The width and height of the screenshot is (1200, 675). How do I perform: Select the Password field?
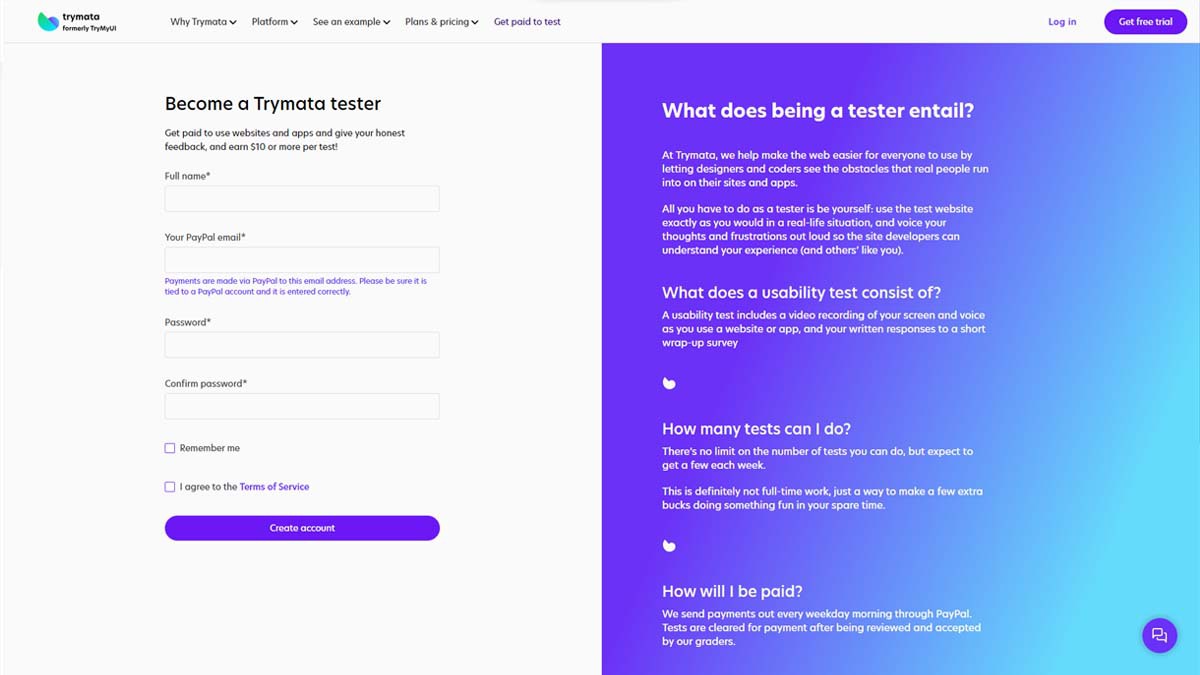(x=302, y=345)
